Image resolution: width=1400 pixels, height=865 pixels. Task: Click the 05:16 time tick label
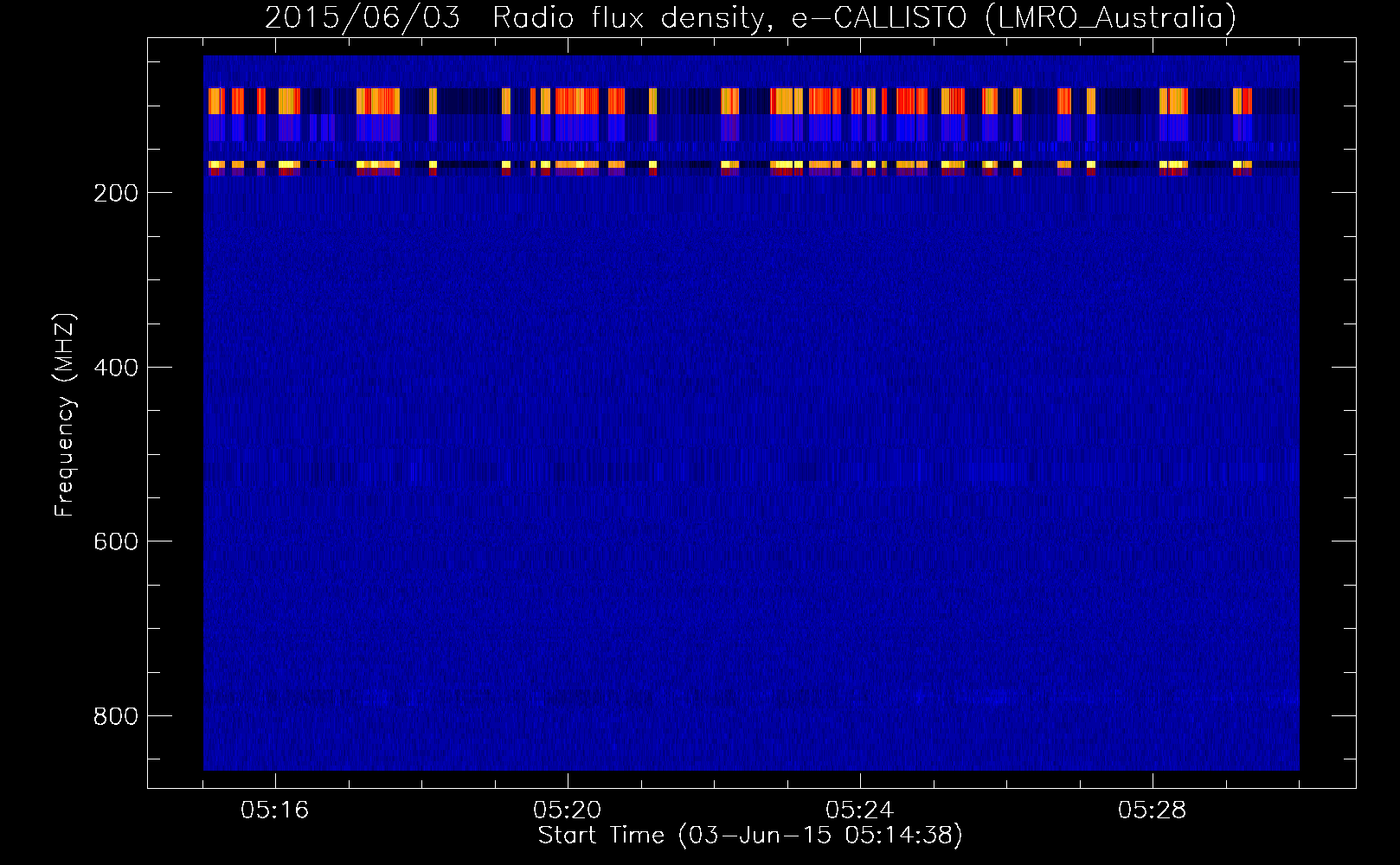pyautogui.click(x=275, y=811)
